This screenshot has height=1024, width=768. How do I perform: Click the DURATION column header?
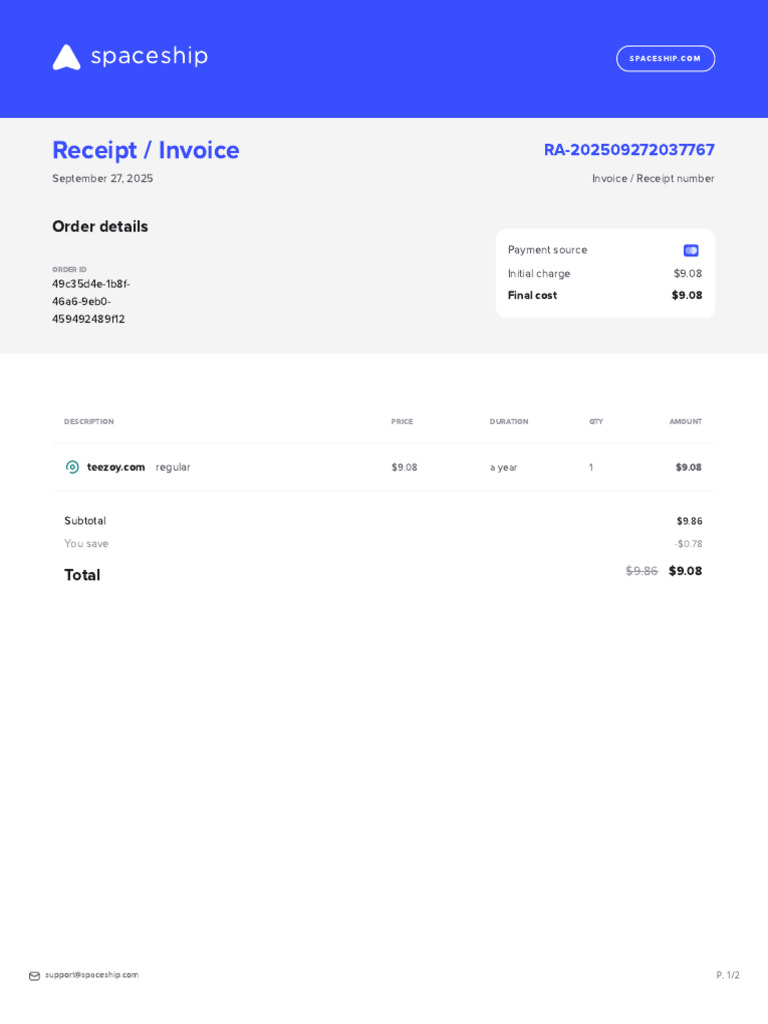(x=509, y=421)
